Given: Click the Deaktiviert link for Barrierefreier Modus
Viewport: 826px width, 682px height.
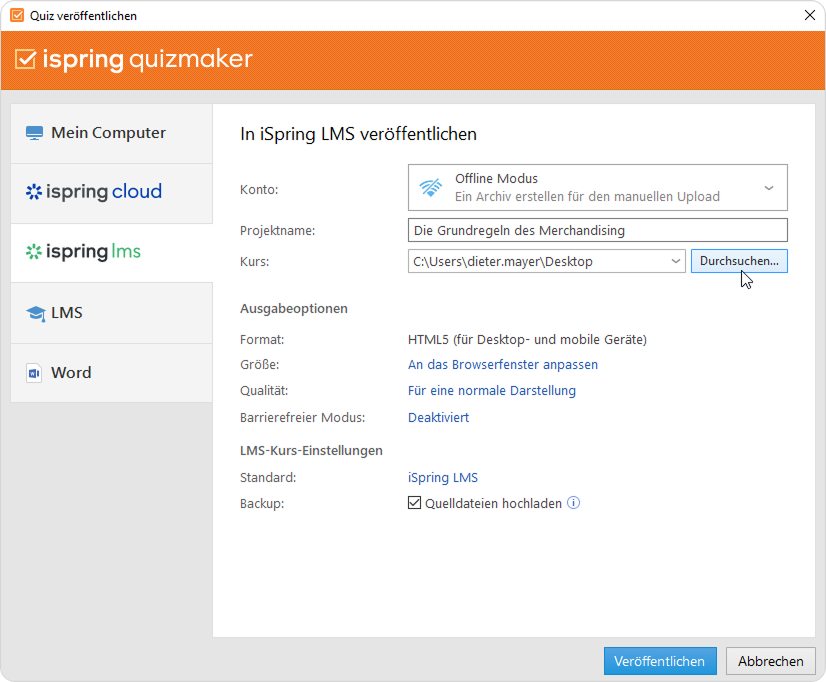Looking at the screenshot, I should coord(437,416).
